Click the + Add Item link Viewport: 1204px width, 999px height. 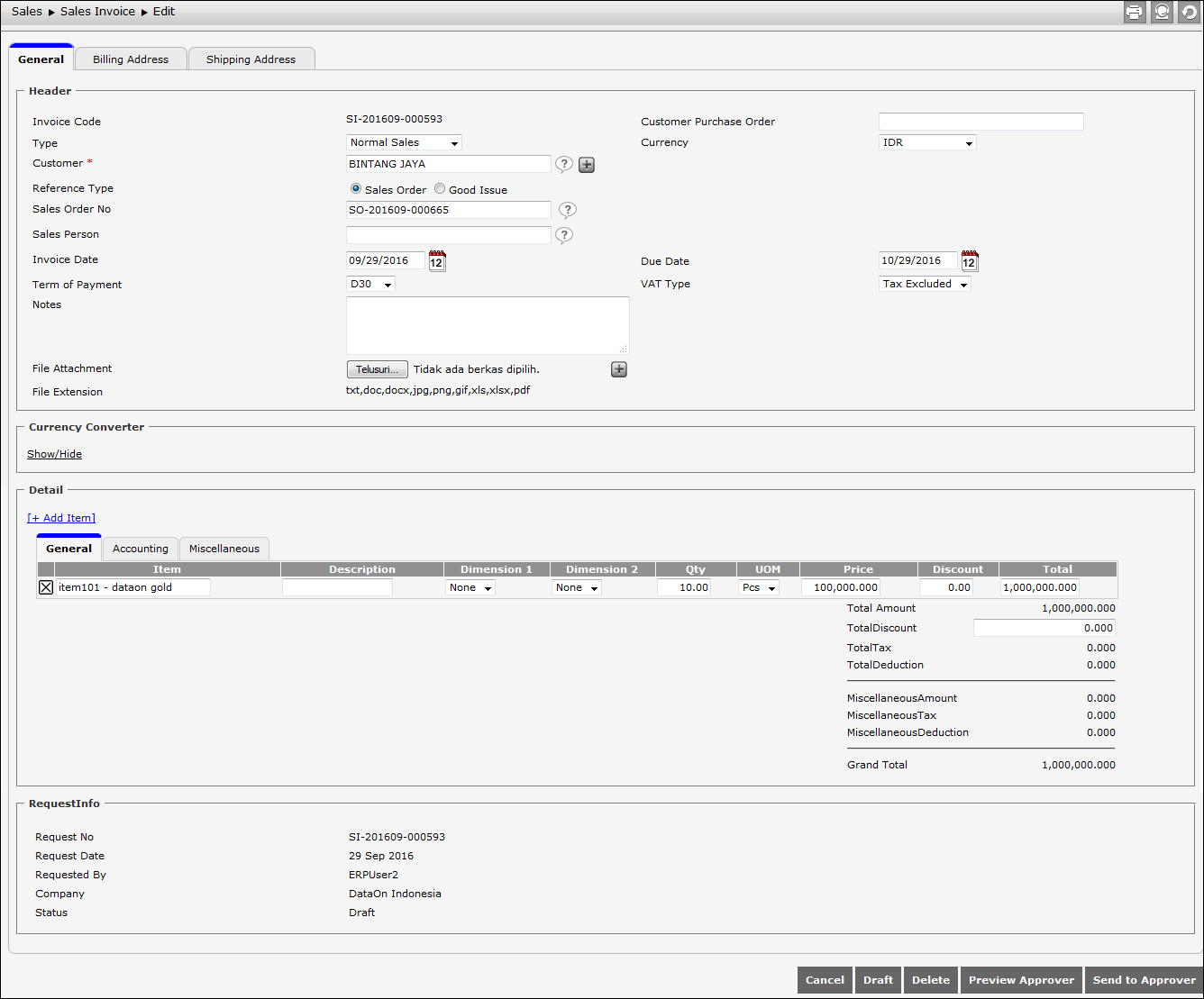61,518
